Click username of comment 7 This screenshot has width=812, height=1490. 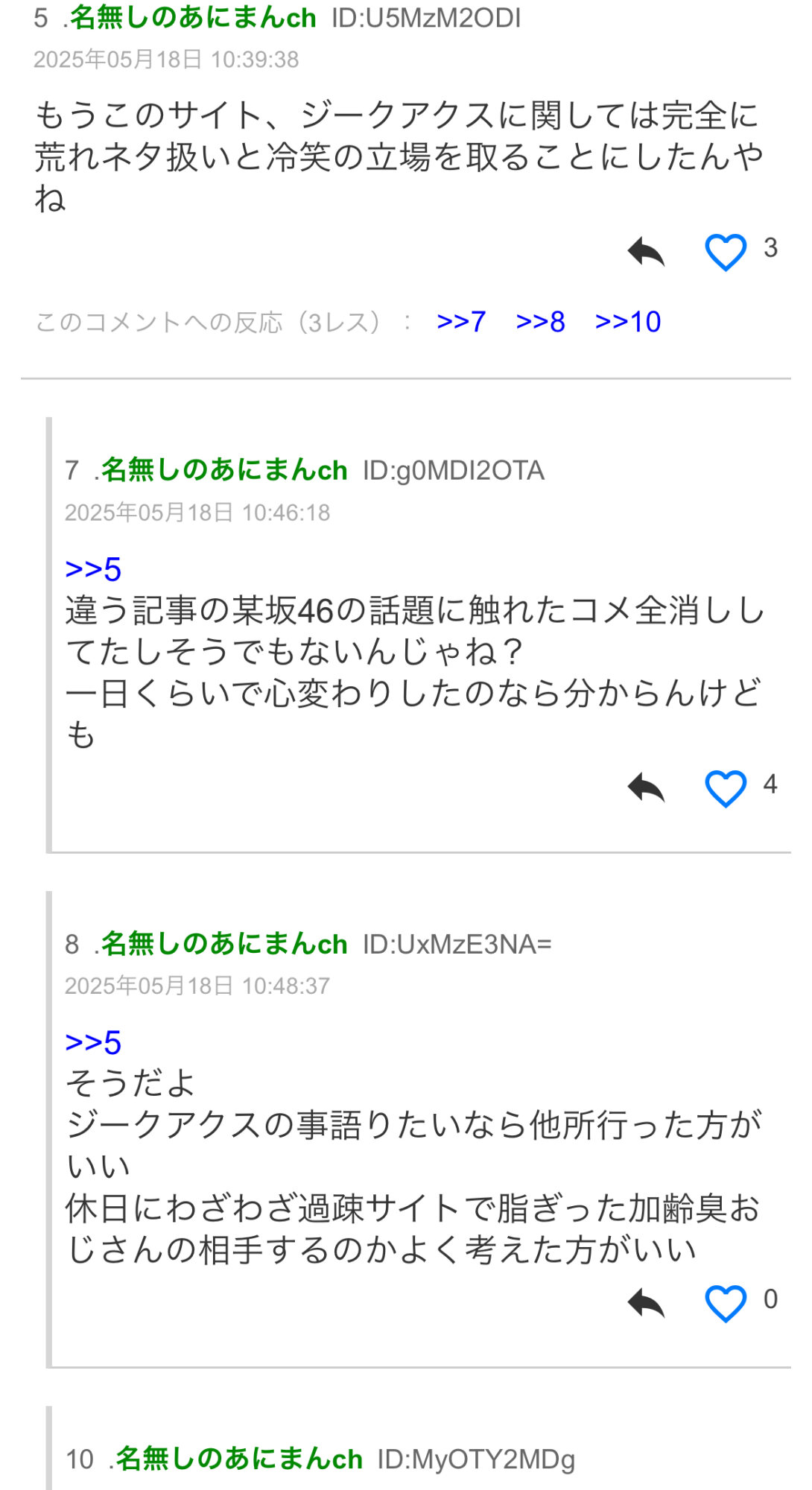[224, 470]
